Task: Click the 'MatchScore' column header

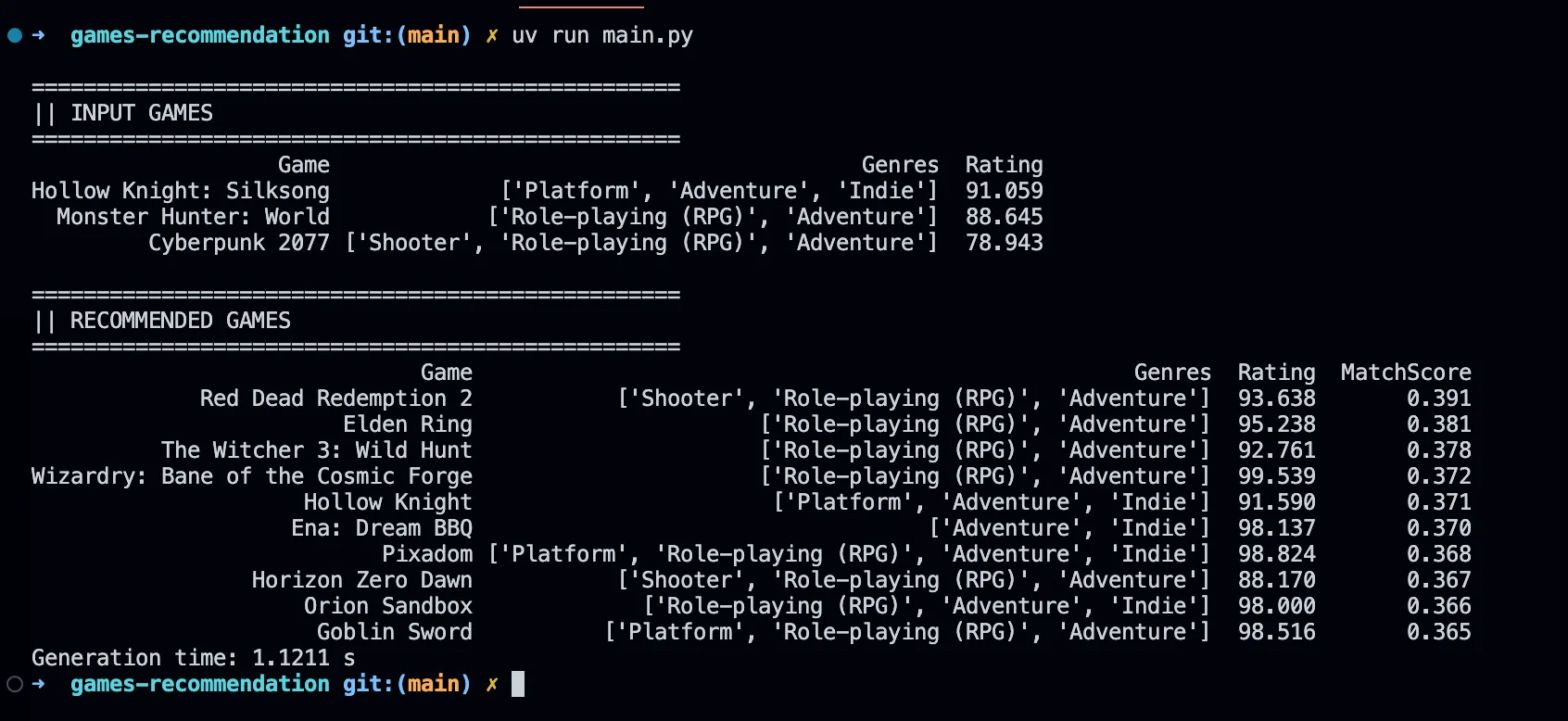Action: 1405,373
